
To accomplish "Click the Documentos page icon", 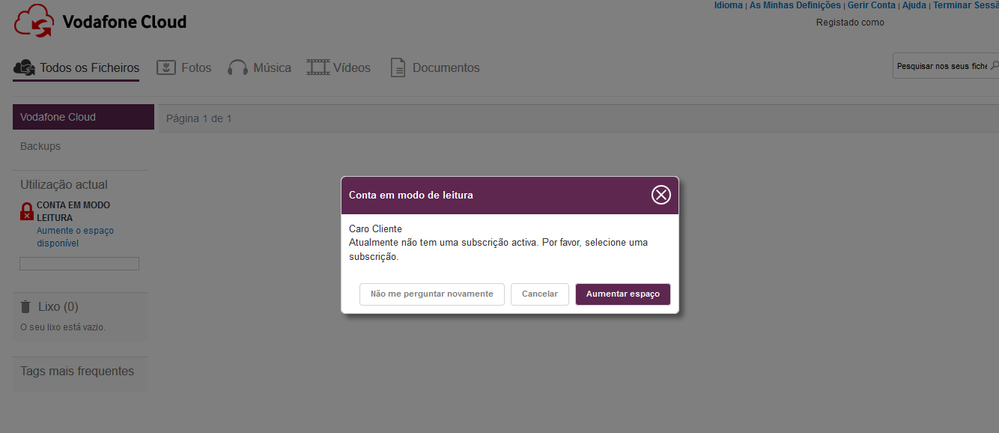I will 398,67.
